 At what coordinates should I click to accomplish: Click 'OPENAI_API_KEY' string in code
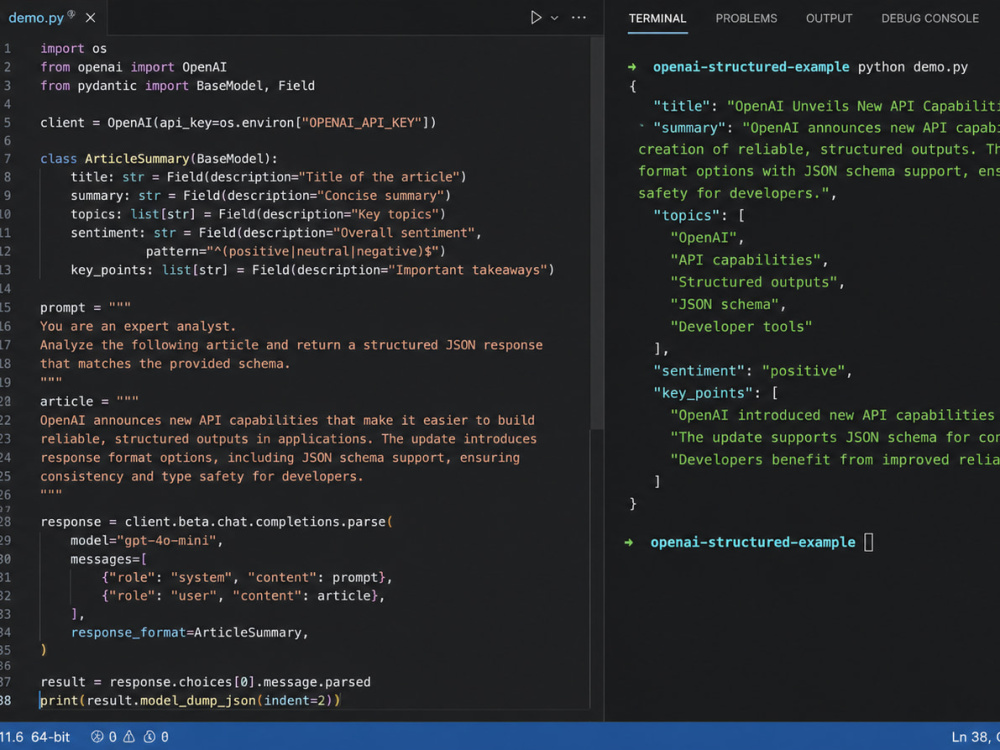pos(361,122)
